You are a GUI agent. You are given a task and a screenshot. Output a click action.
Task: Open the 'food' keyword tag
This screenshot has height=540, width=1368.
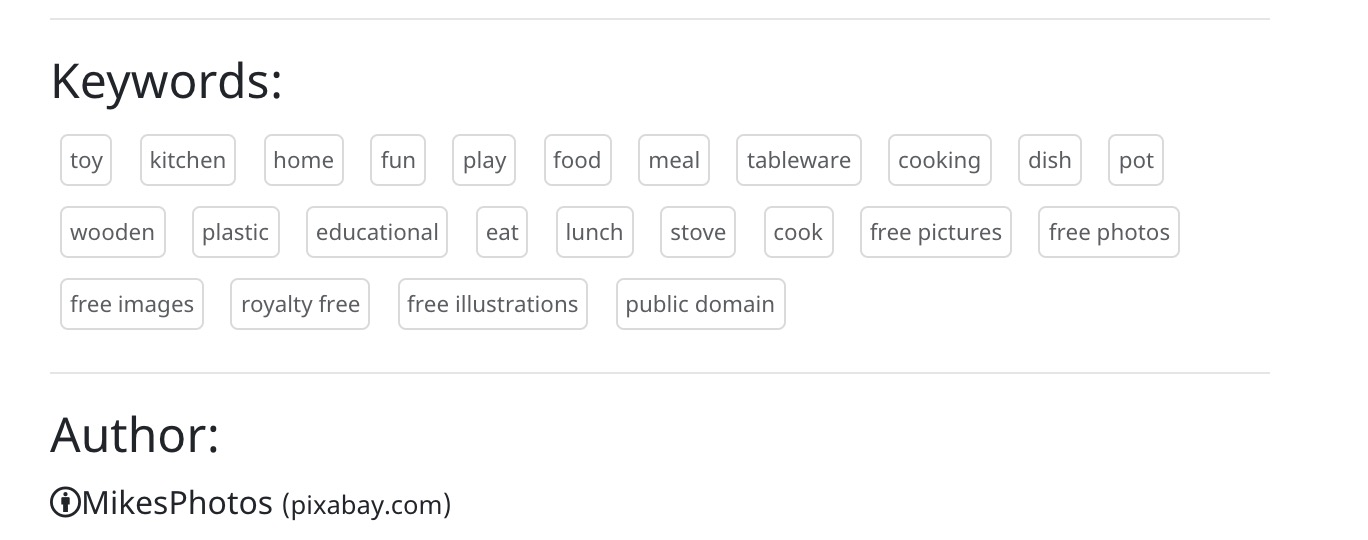pos(577,160)
